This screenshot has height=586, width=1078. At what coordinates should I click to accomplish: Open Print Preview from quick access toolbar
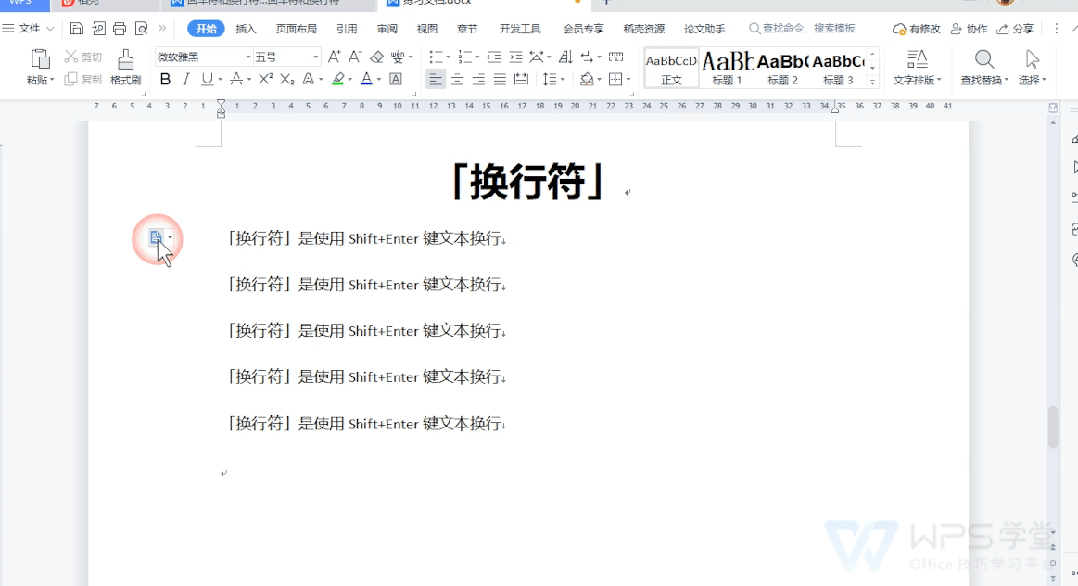141,28
